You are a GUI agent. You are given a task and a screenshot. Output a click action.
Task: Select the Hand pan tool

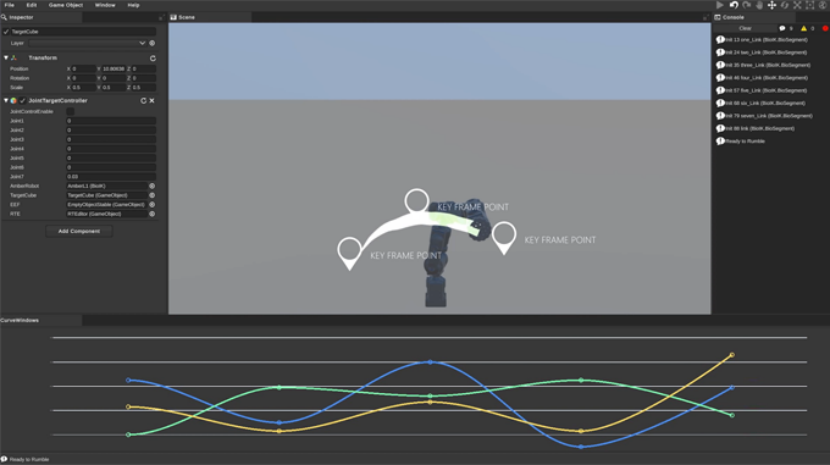click(x=759, y=5)
